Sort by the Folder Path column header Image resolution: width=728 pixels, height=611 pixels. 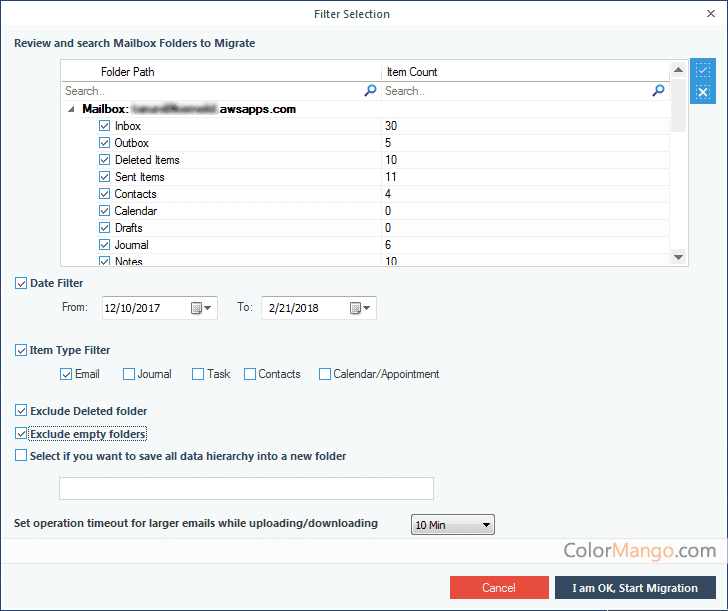[220, 72]
